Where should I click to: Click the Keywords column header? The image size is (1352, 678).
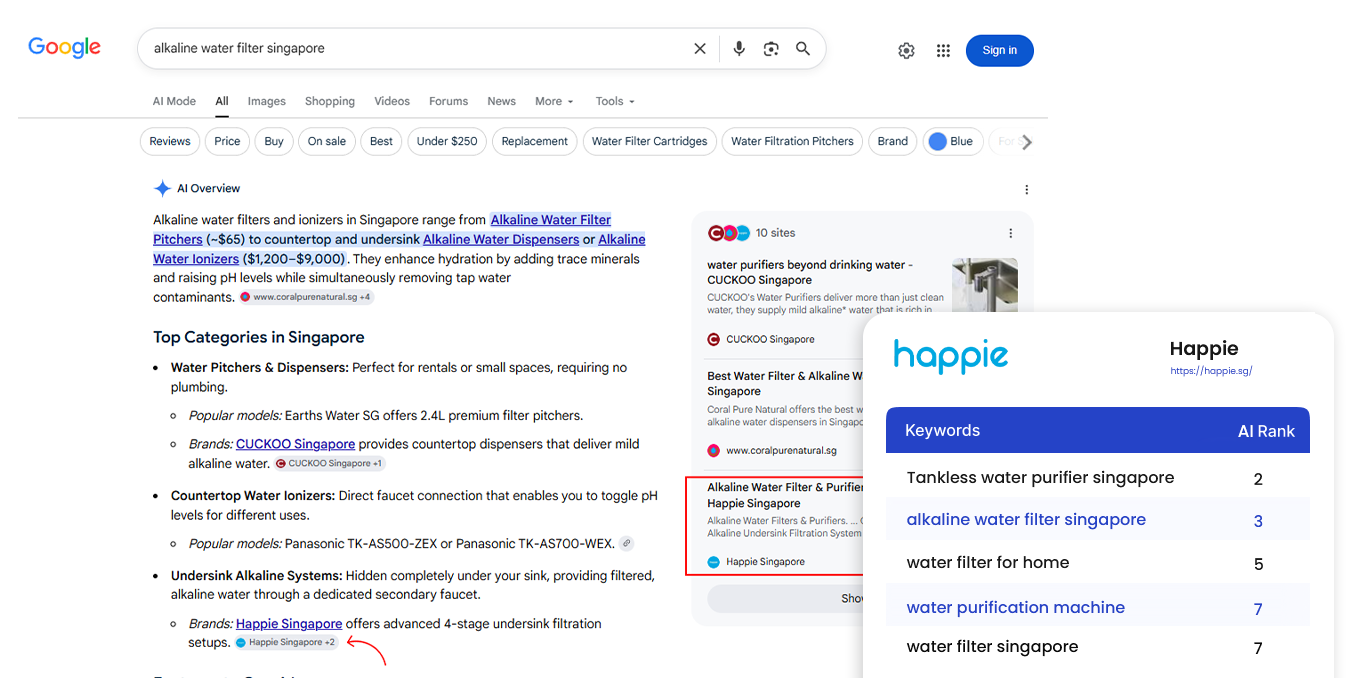click(x=942, y=431)
